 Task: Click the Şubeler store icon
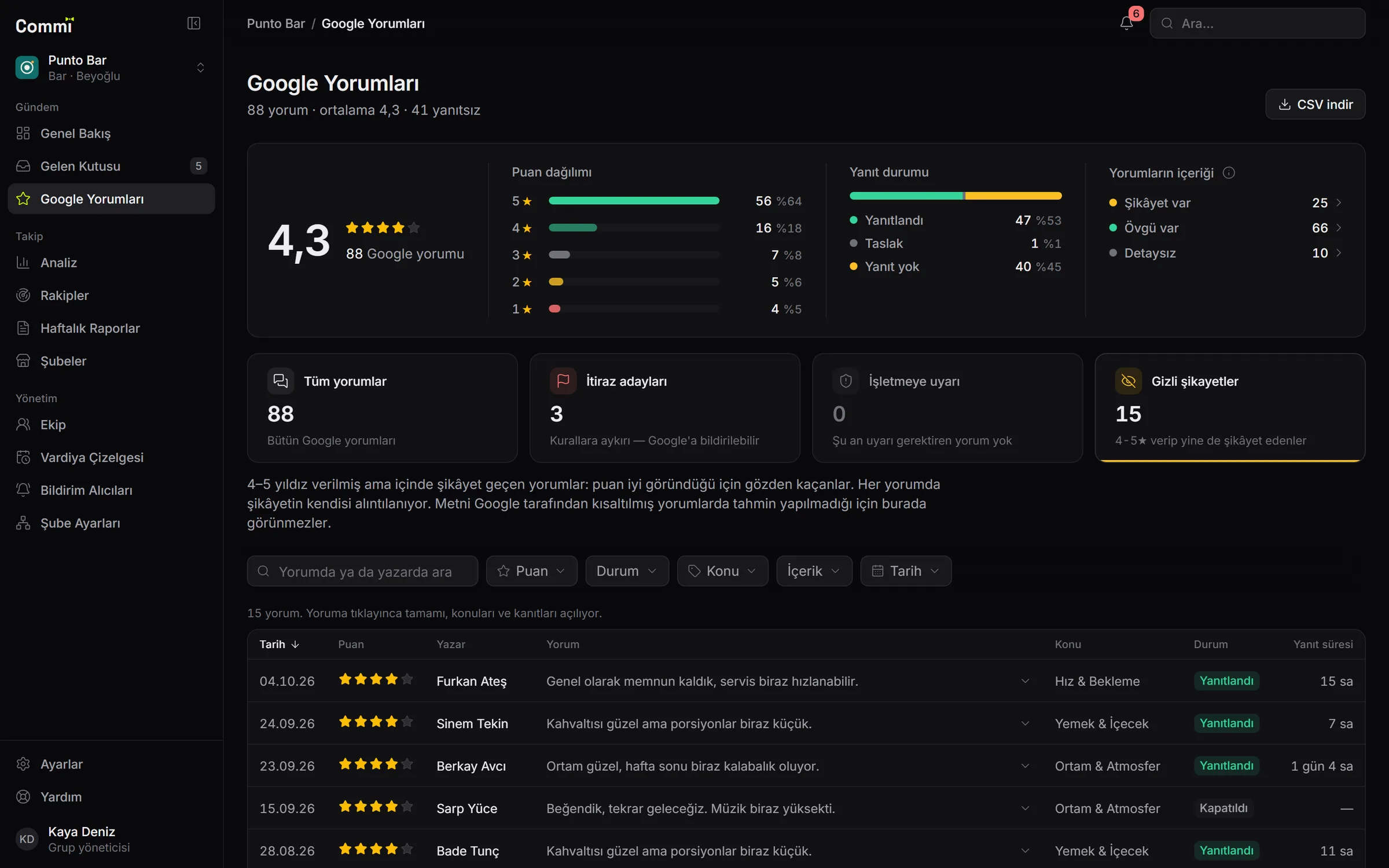(23, 361)
